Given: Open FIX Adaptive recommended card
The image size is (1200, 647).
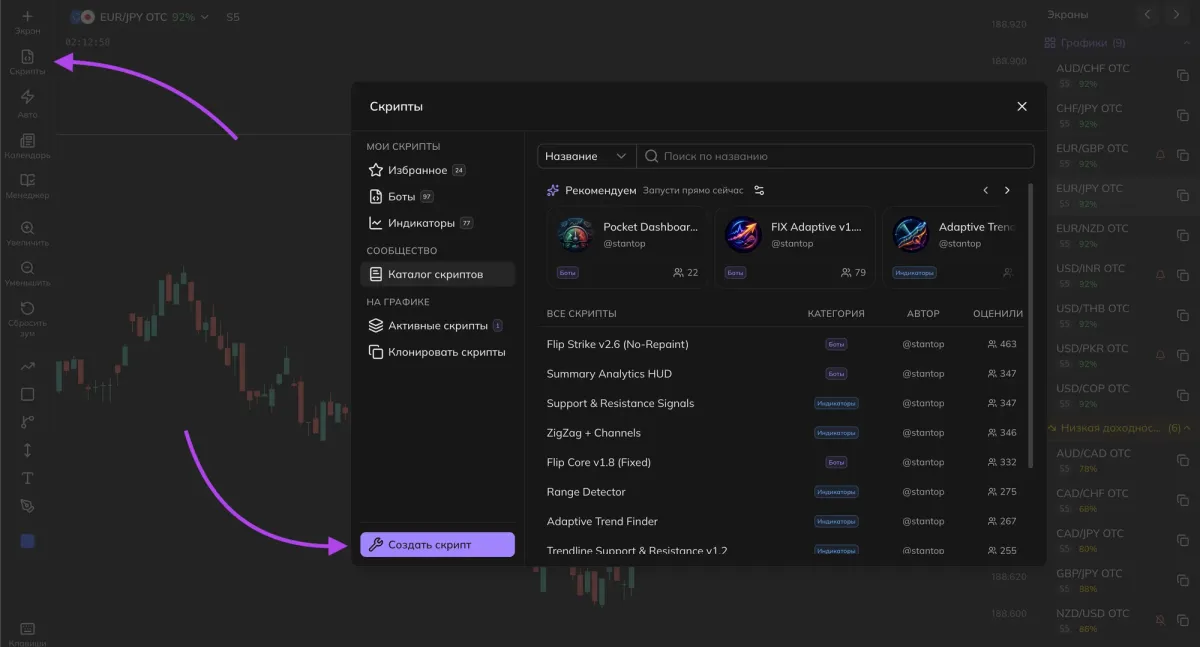Looking at the screenshot, I should click(795, 247).
